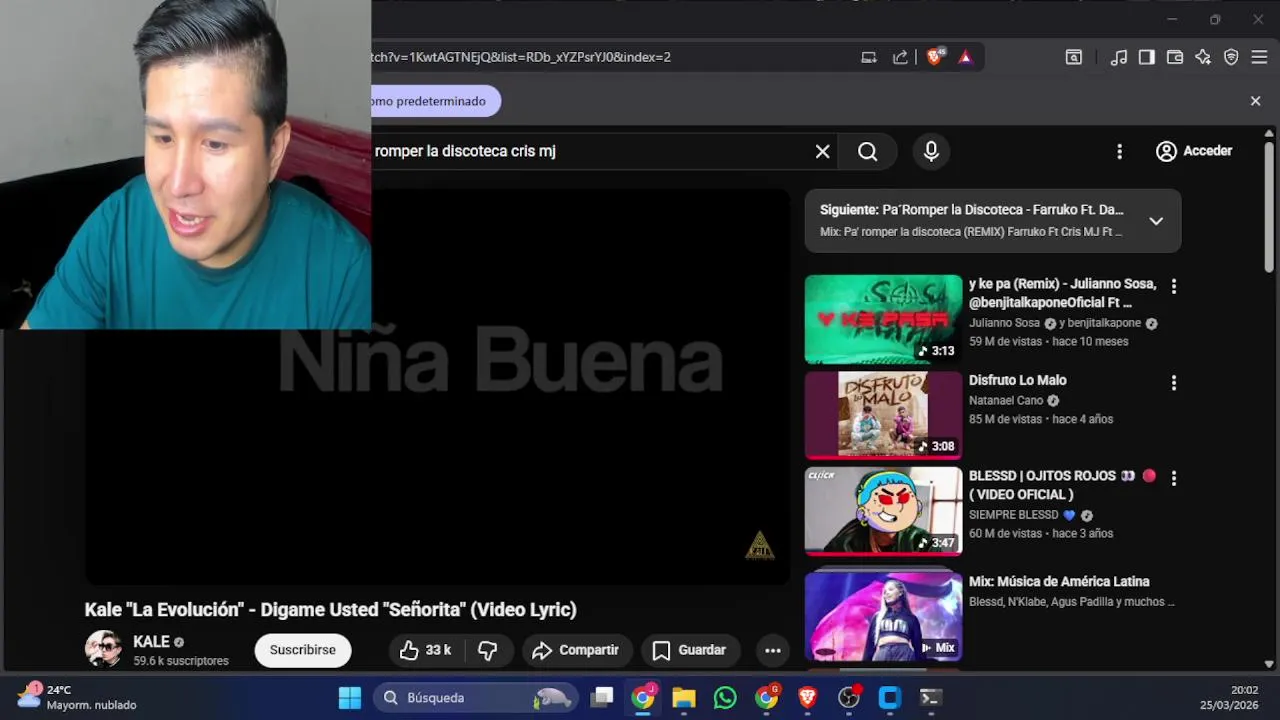Open Task View on the taskbar
The width and height of the screenshot is (1280, 720).
pos(601,698)
